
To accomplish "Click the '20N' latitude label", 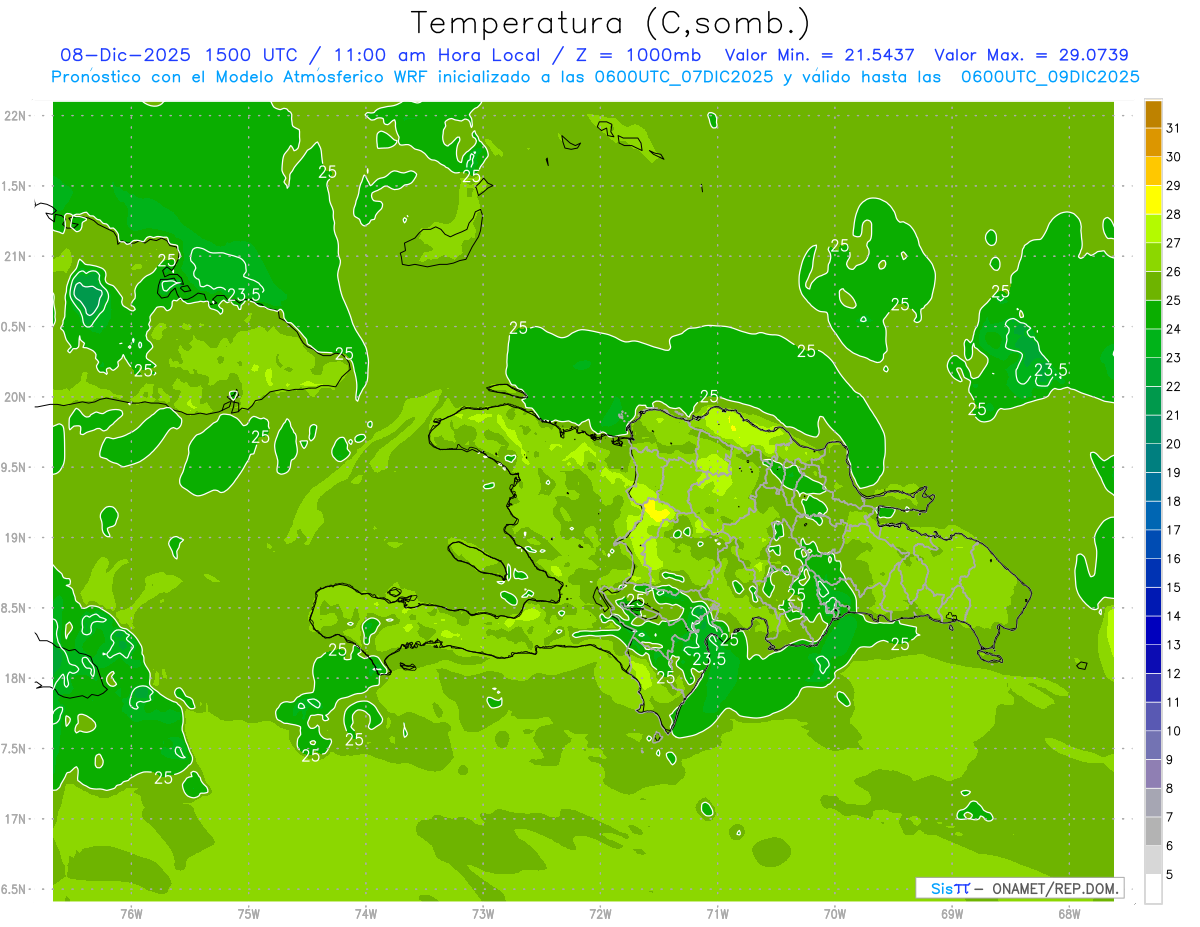I will [16, 397].
